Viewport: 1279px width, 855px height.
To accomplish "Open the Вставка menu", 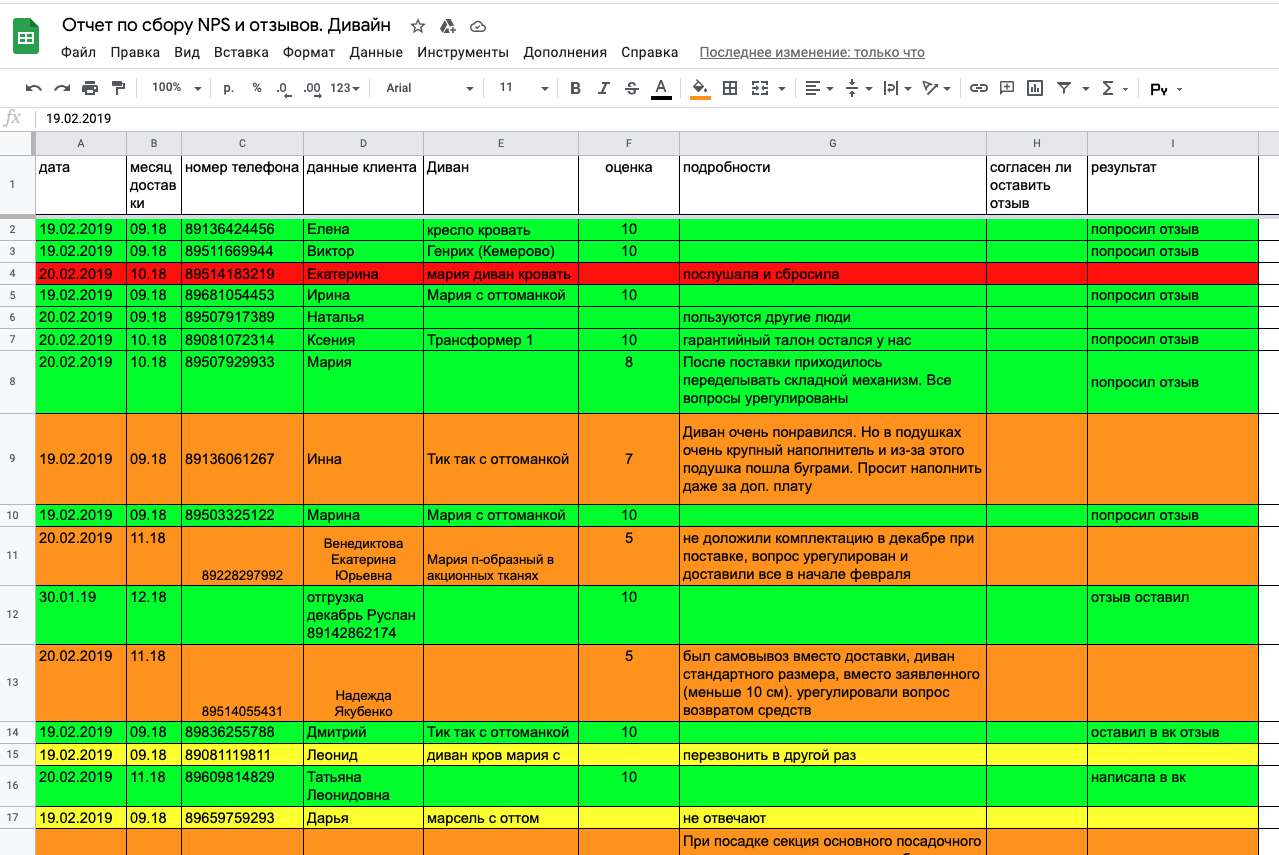I will point(241,52).
